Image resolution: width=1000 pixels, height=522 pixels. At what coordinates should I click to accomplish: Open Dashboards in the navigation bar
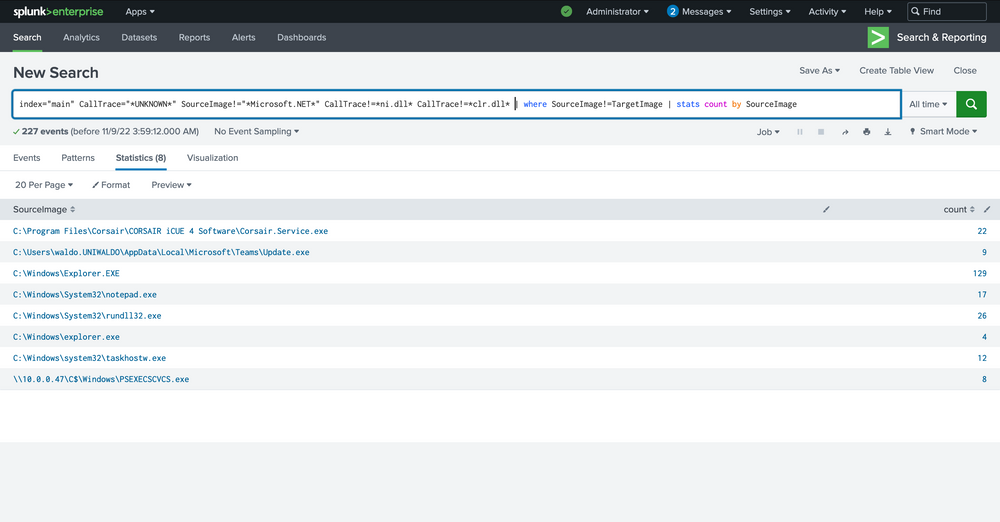coord(301,37)
